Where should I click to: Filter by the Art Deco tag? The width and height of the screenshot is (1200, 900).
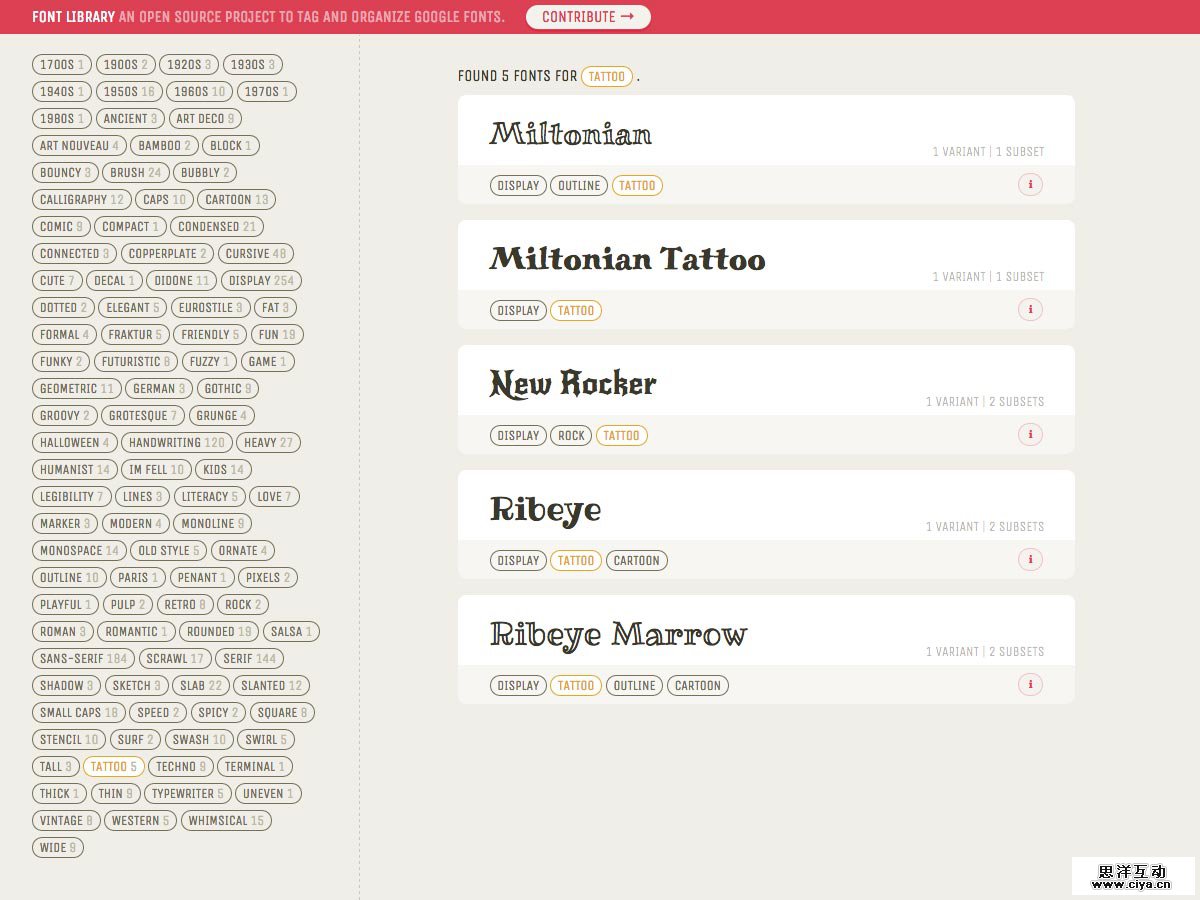(205, 119)
